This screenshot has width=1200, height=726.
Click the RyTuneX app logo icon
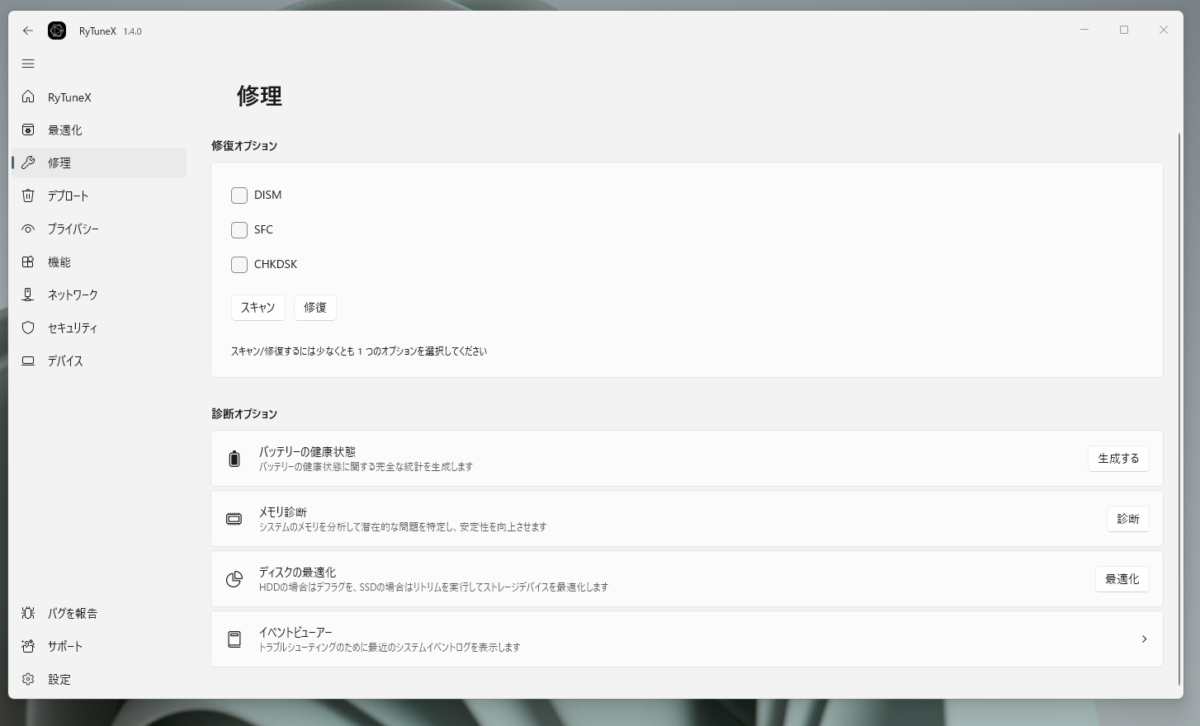57,30
